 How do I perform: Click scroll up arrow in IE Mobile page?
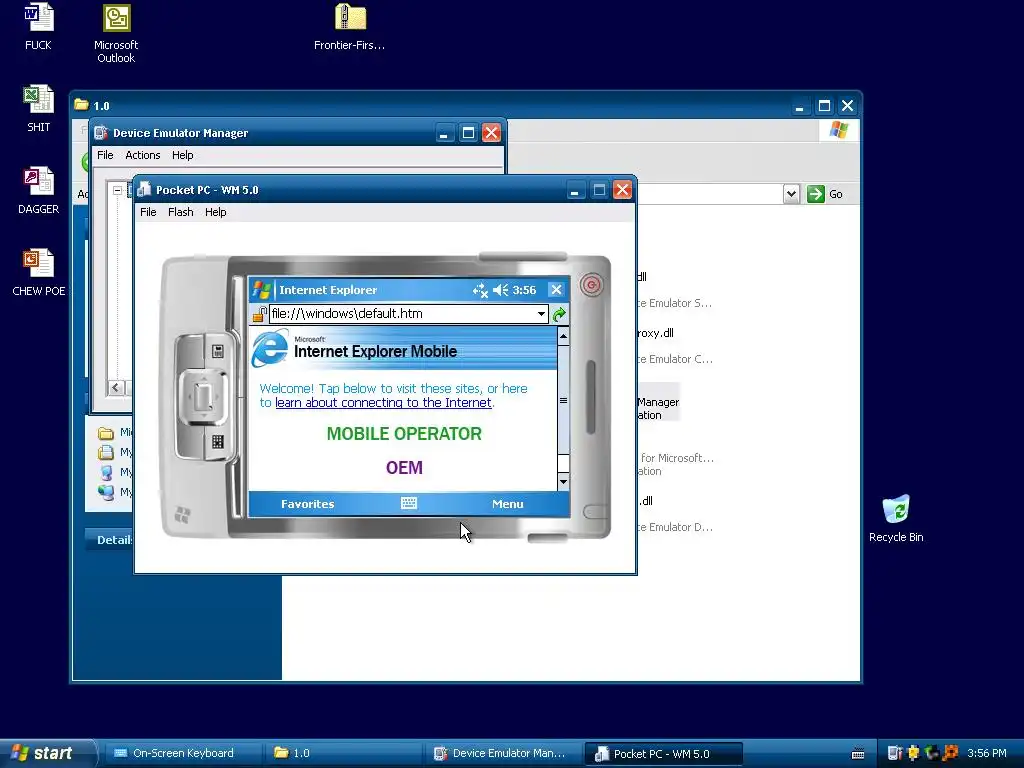pos(563,336)
